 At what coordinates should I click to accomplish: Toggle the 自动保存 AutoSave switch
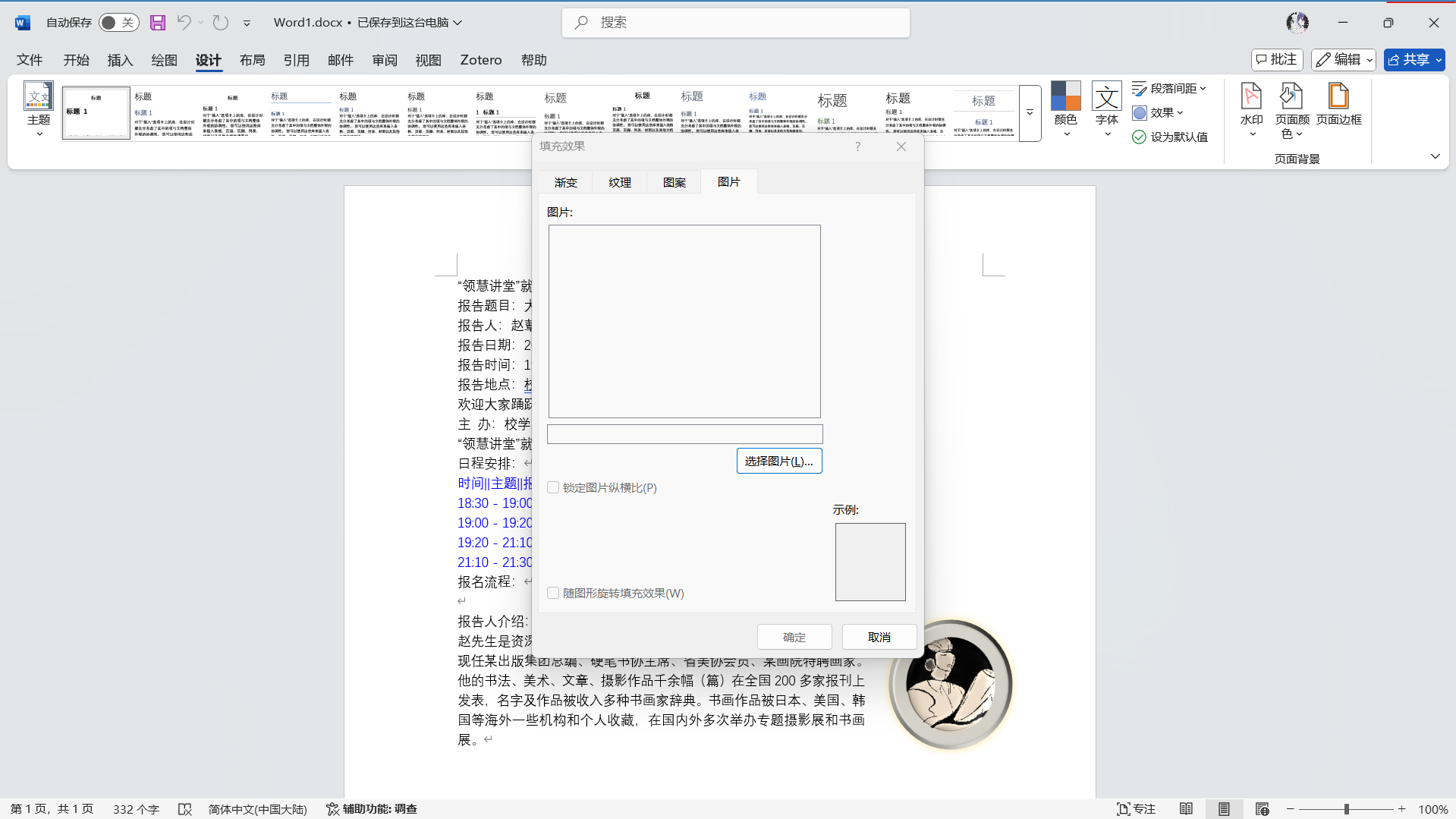(119, 23)
